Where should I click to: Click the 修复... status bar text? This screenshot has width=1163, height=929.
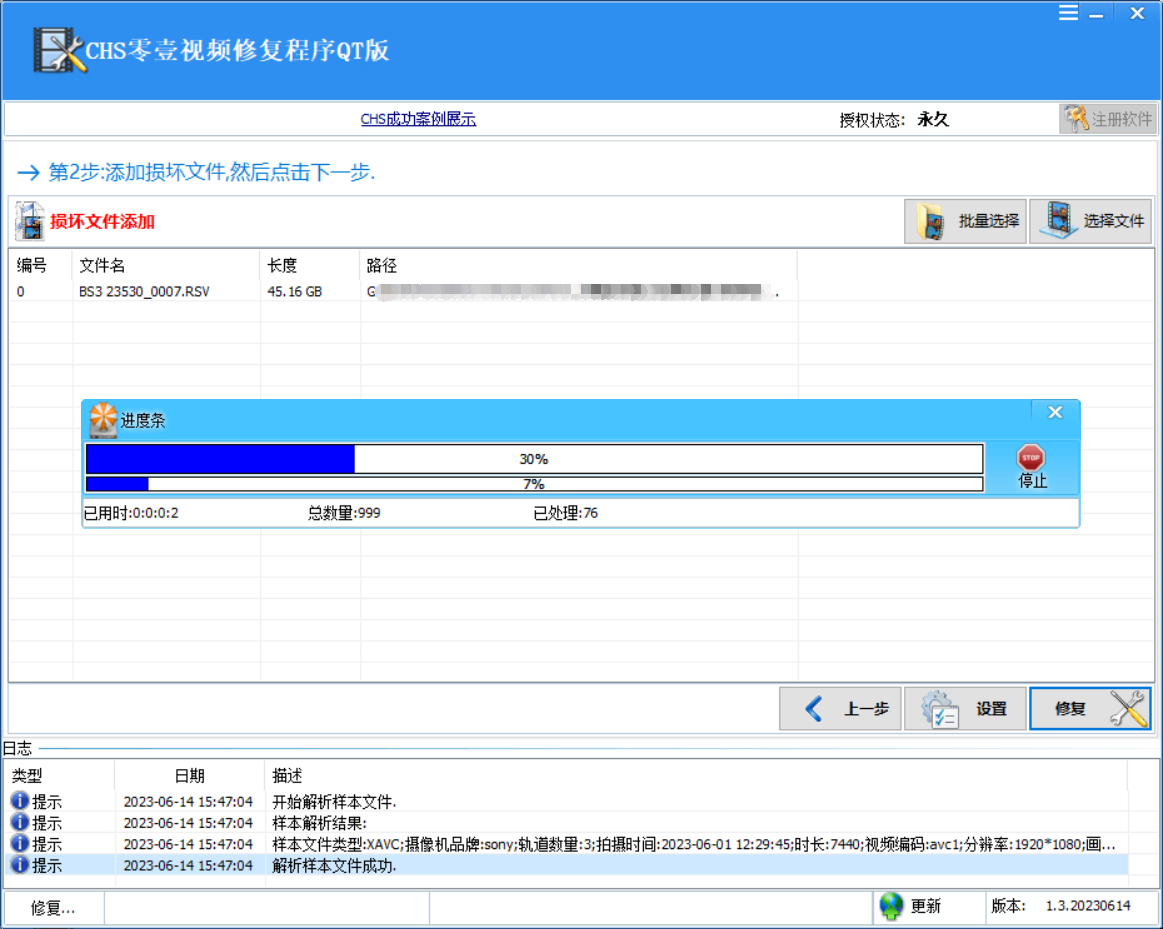pyautogui.click(x=53, y=907)
